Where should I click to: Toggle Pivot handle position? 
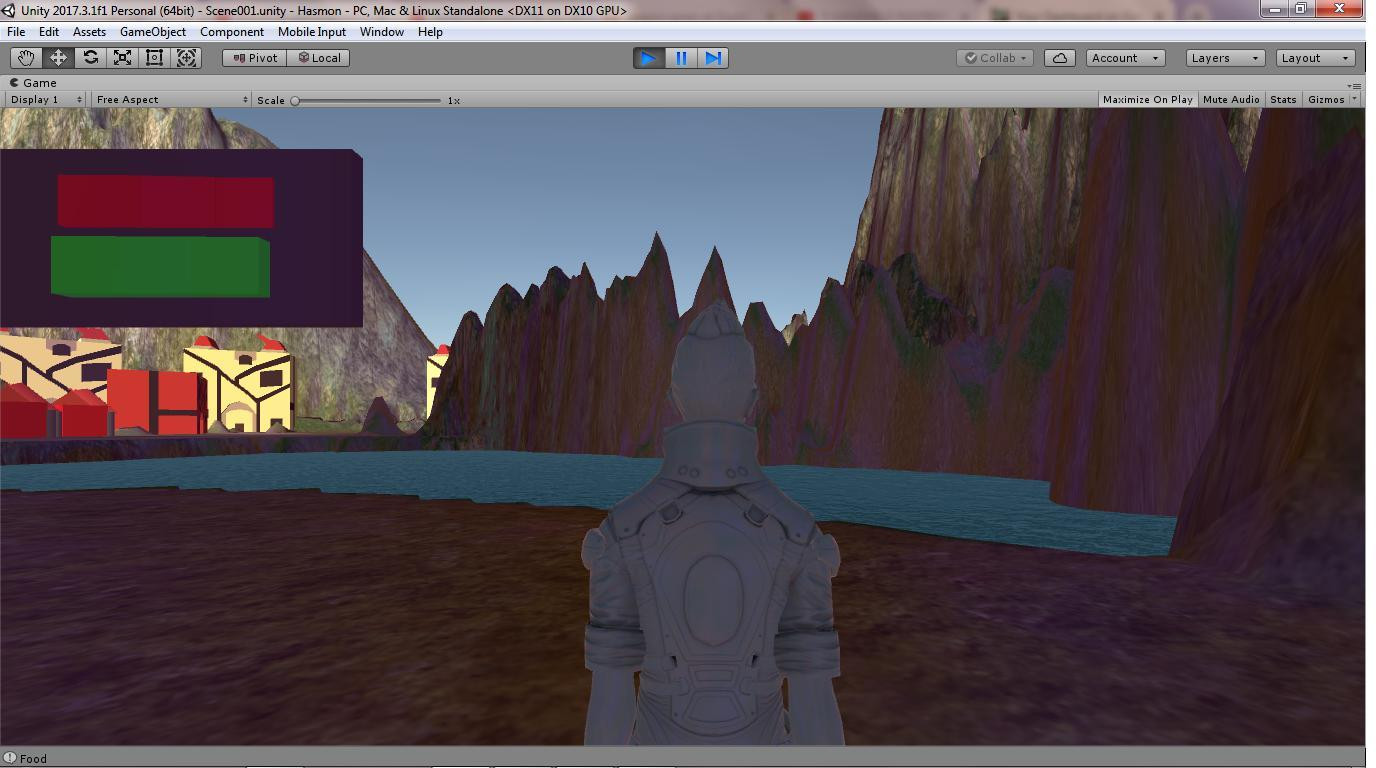pyautogui.click(x=255, y=58)
